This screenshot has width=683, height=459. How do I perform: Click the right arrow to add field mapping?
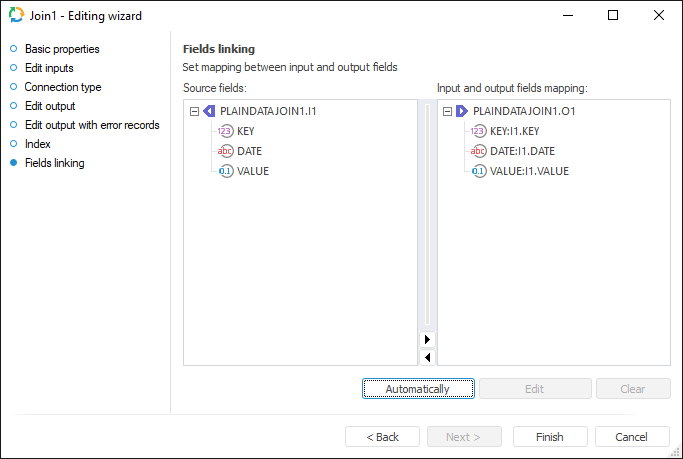(x=428, y=340)
